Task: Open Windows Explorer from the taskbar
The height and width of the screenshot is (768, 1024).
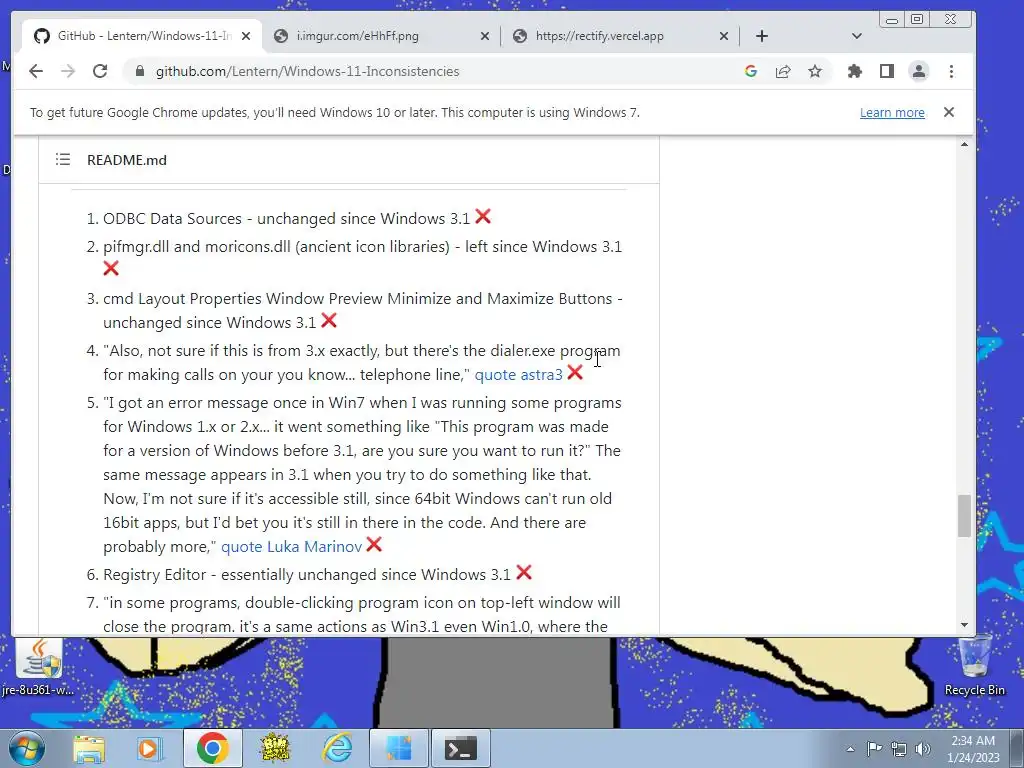Action: 89,748
